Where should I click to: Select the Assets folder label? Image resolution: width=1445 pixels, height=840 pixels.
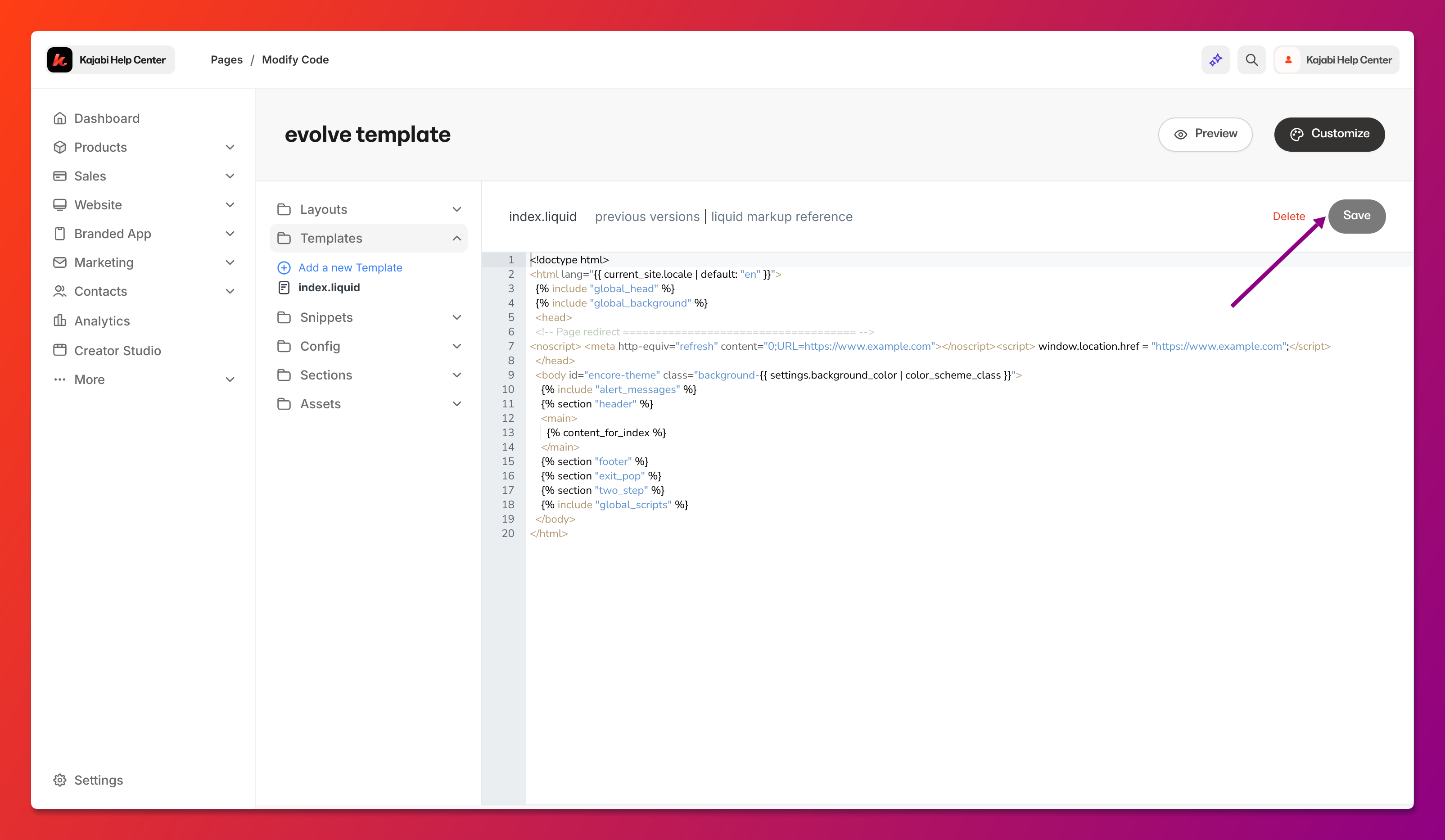click(321, 404)
